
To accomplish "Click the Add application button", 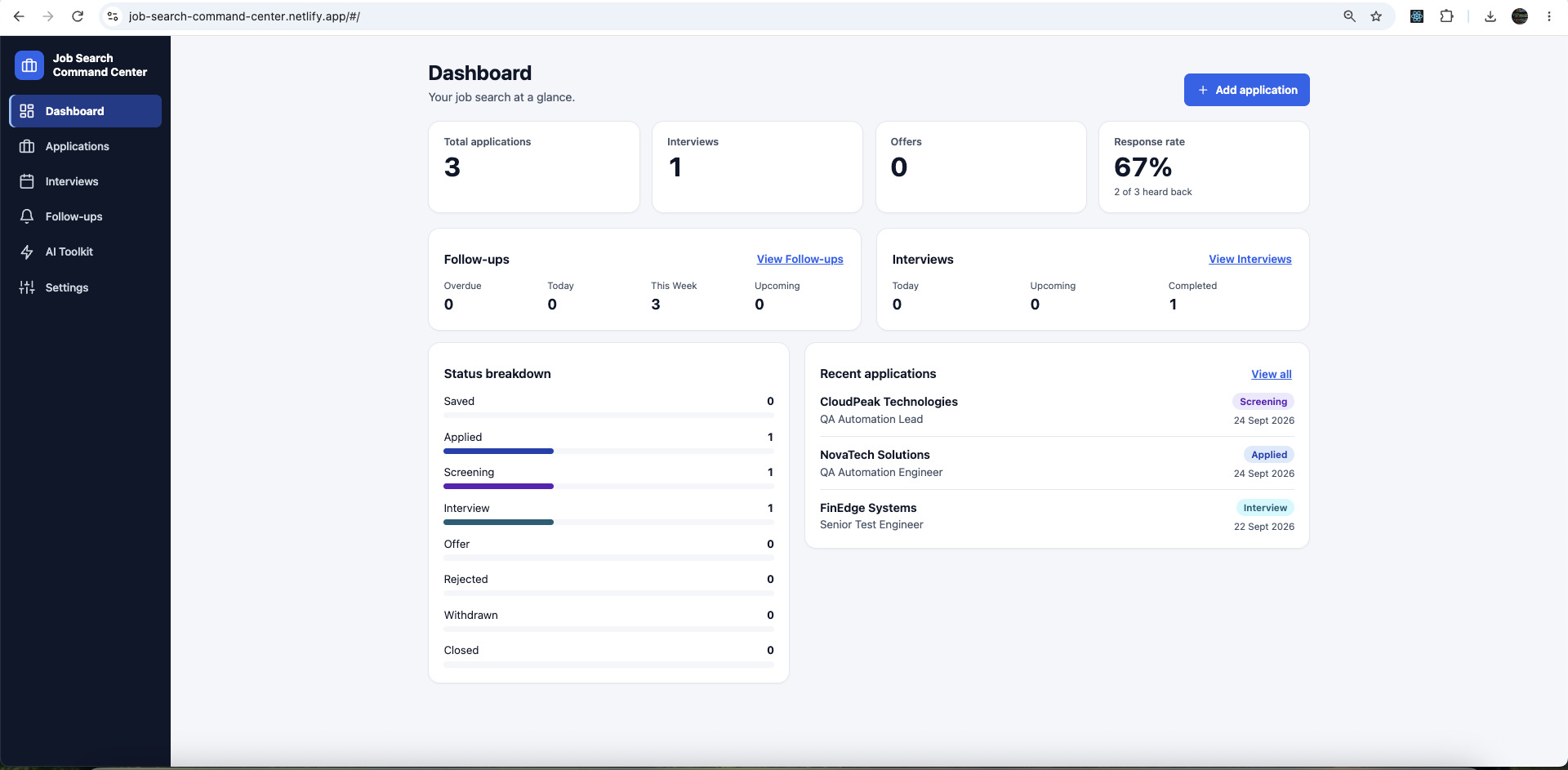I will (x=1246, y=90).
